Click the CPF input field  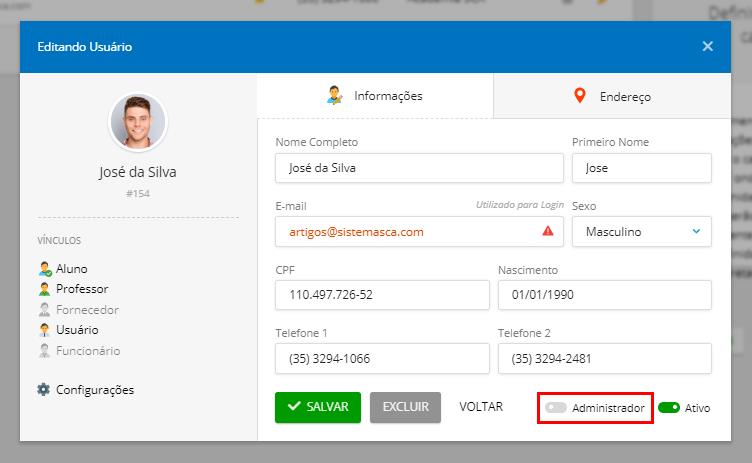coord(382,295)
